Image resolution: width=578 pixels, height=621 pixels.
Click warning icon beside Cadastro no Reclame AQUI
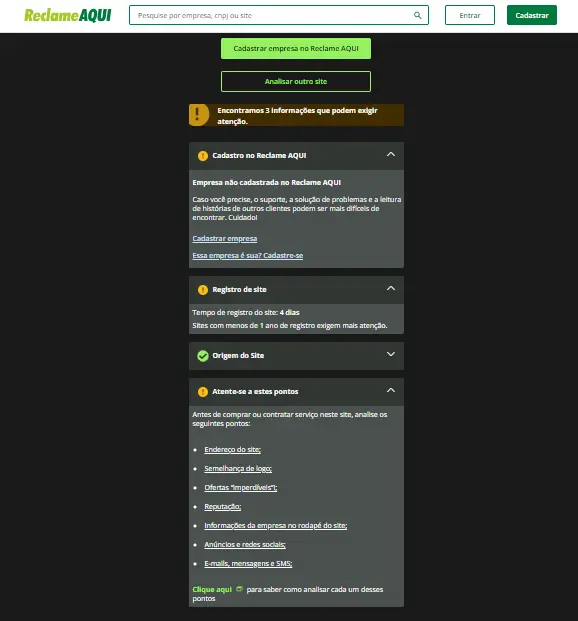203,156
